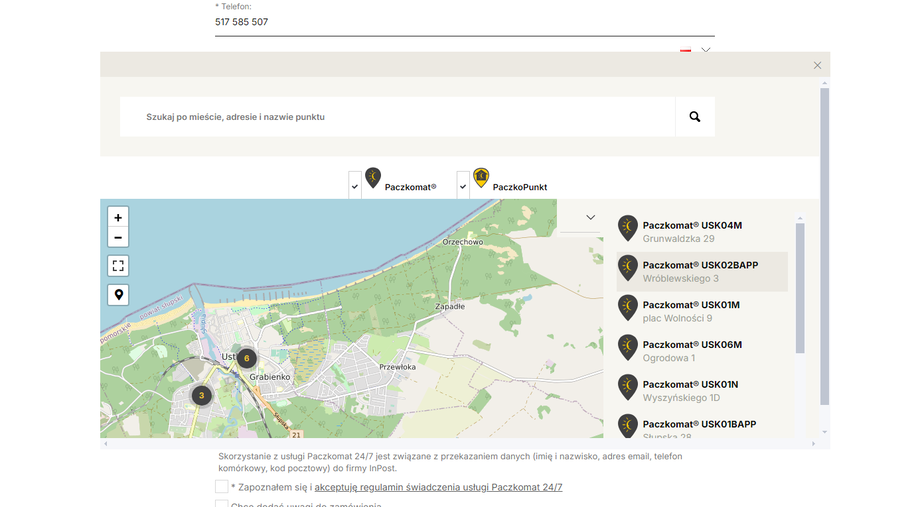
Task: Open the regulamin świadczenia usługi link
Action: (438, 487)
